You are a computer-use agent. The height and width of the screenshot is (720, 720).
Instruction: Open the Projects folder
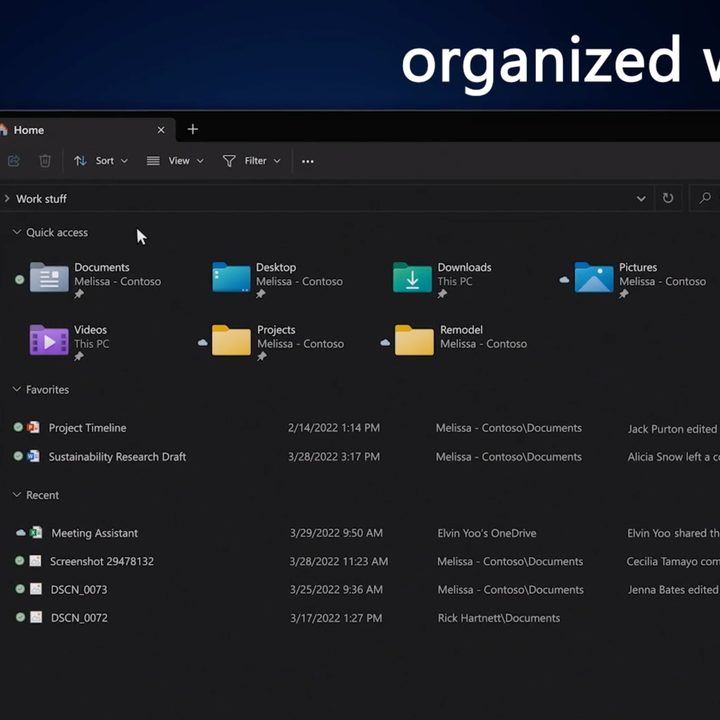(231, 340)
